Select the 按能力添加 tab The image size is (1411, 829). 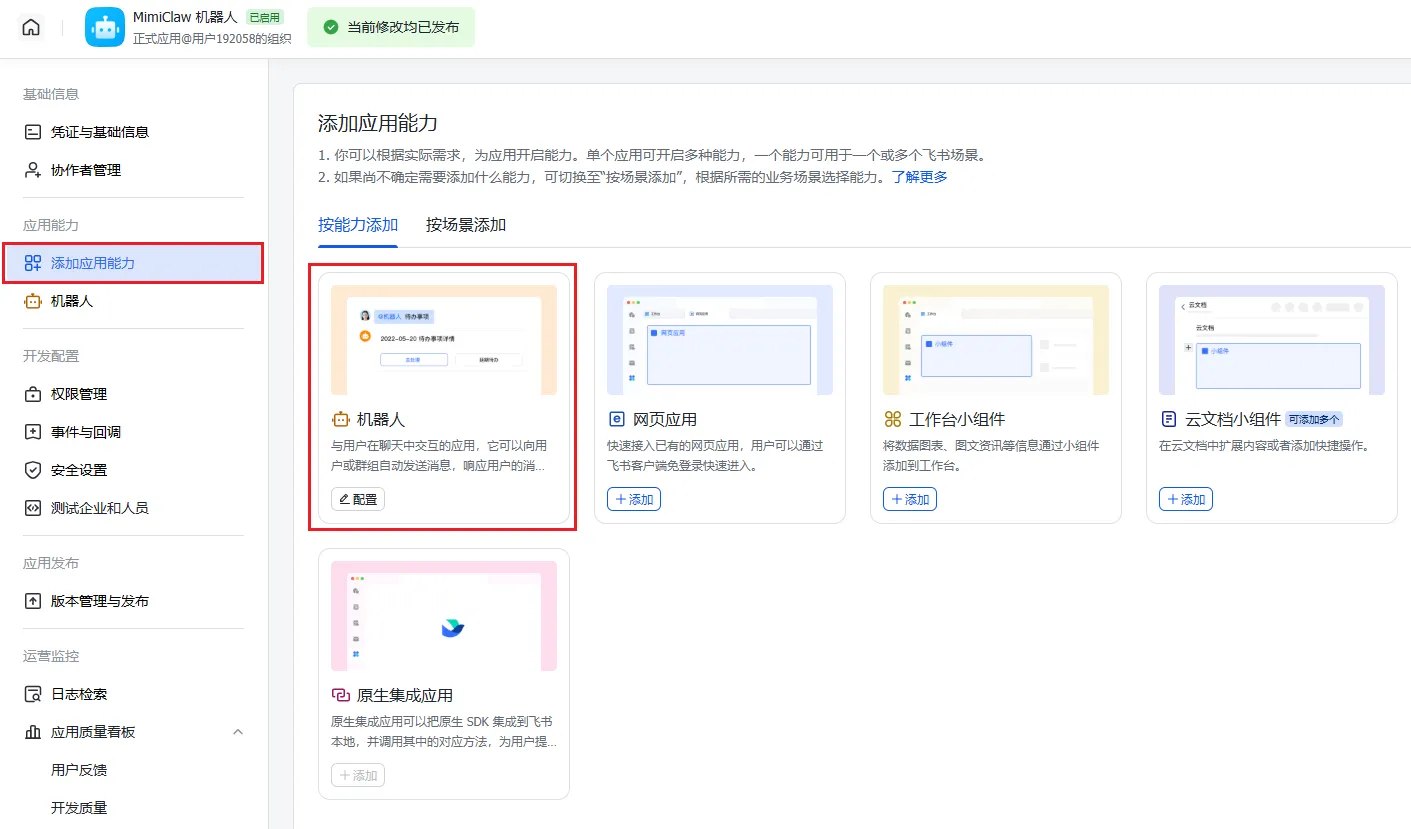click(x=358, y=225)
